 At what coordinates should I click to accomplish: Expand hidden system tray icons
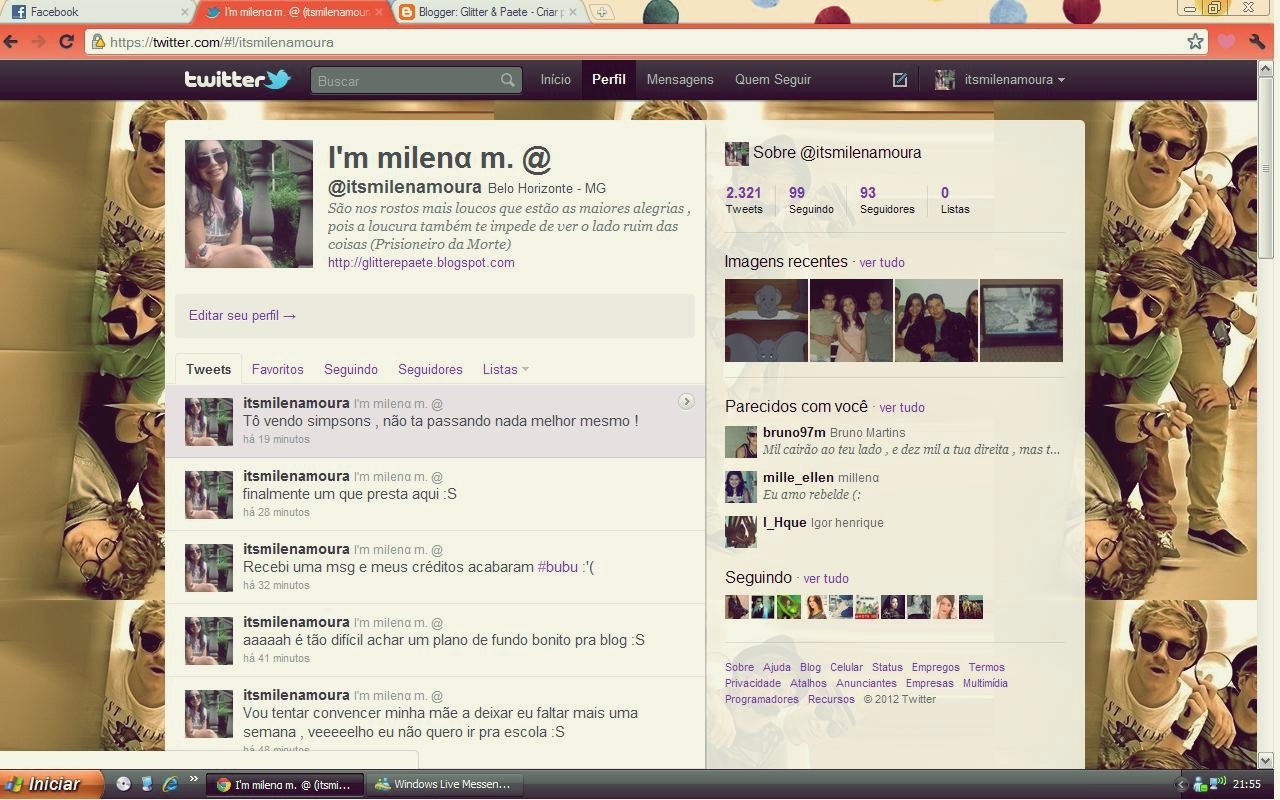1180,785
